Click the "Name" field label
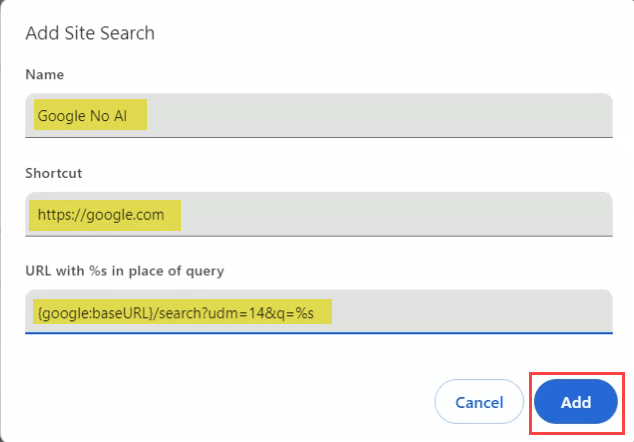The width and height of the screenshot is (634, 442). pyautogui.click(x=44, y=74)
